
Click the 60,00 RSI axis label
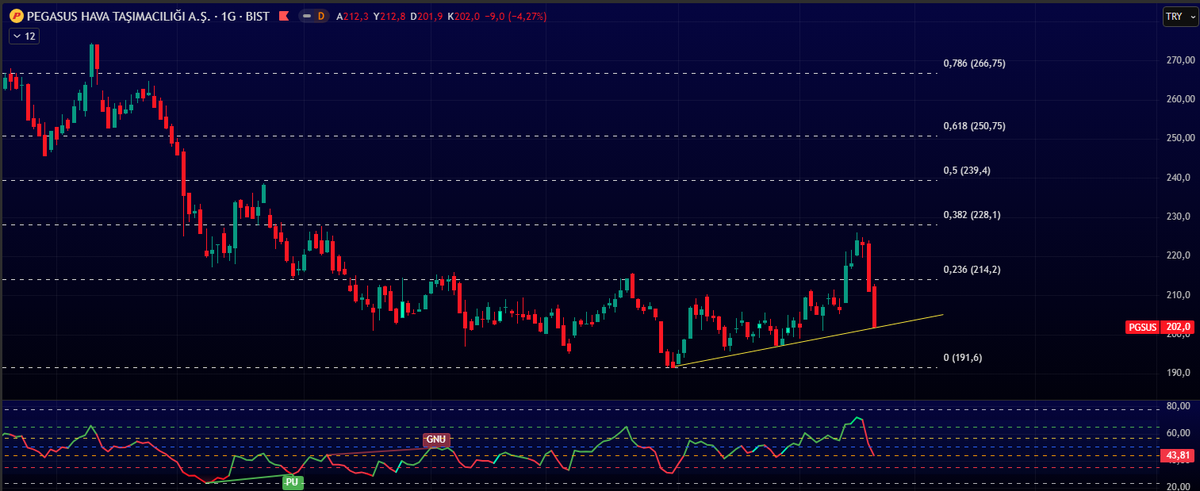tap(1180, 433)
